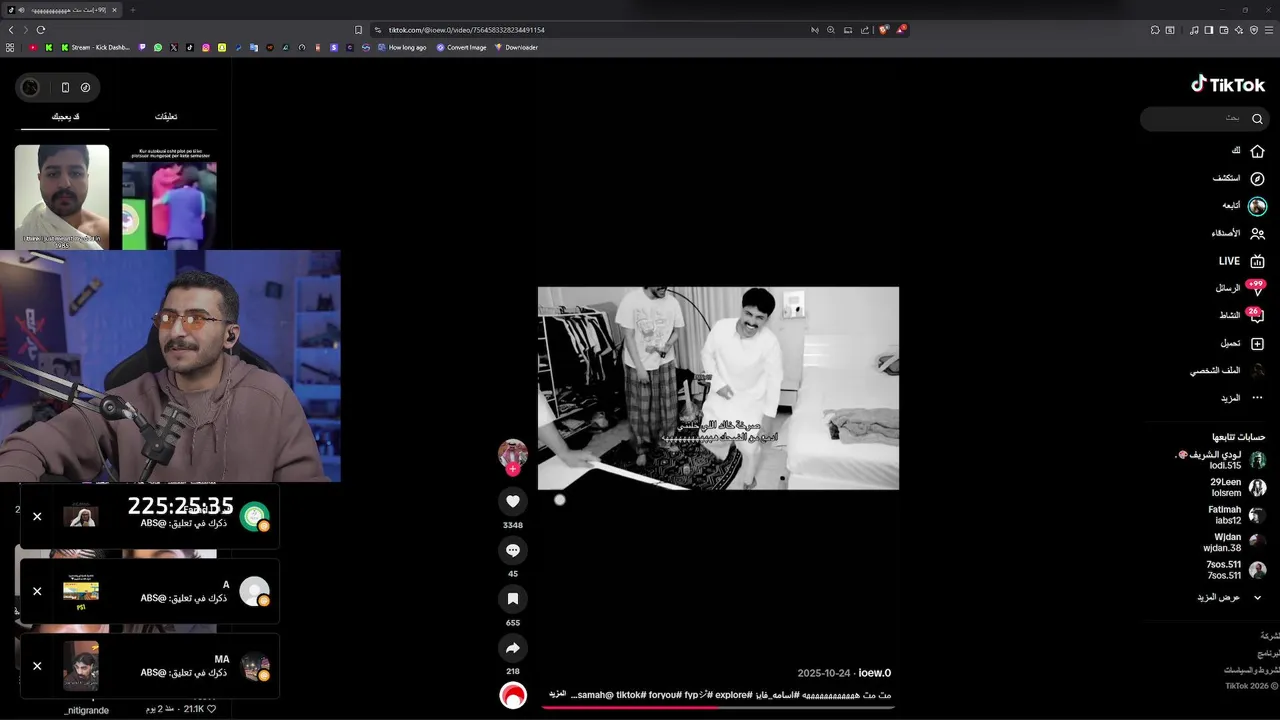Image resolution: width=1280 pixels, height=720 pixels.
Task: Open the VPN shield icon in toolbar
Action: click(x=1254, y=30)
